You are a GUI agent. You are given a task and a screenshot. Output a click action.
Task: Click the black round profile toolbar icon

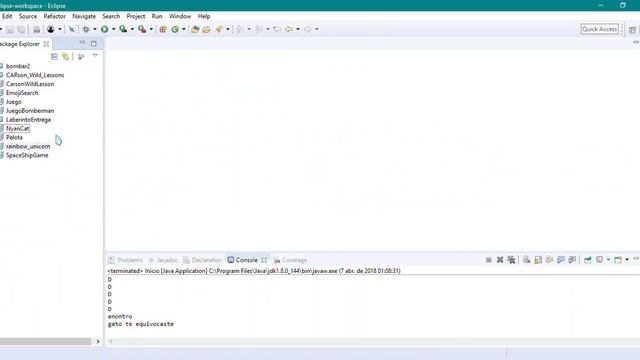(x=51, y=29)
